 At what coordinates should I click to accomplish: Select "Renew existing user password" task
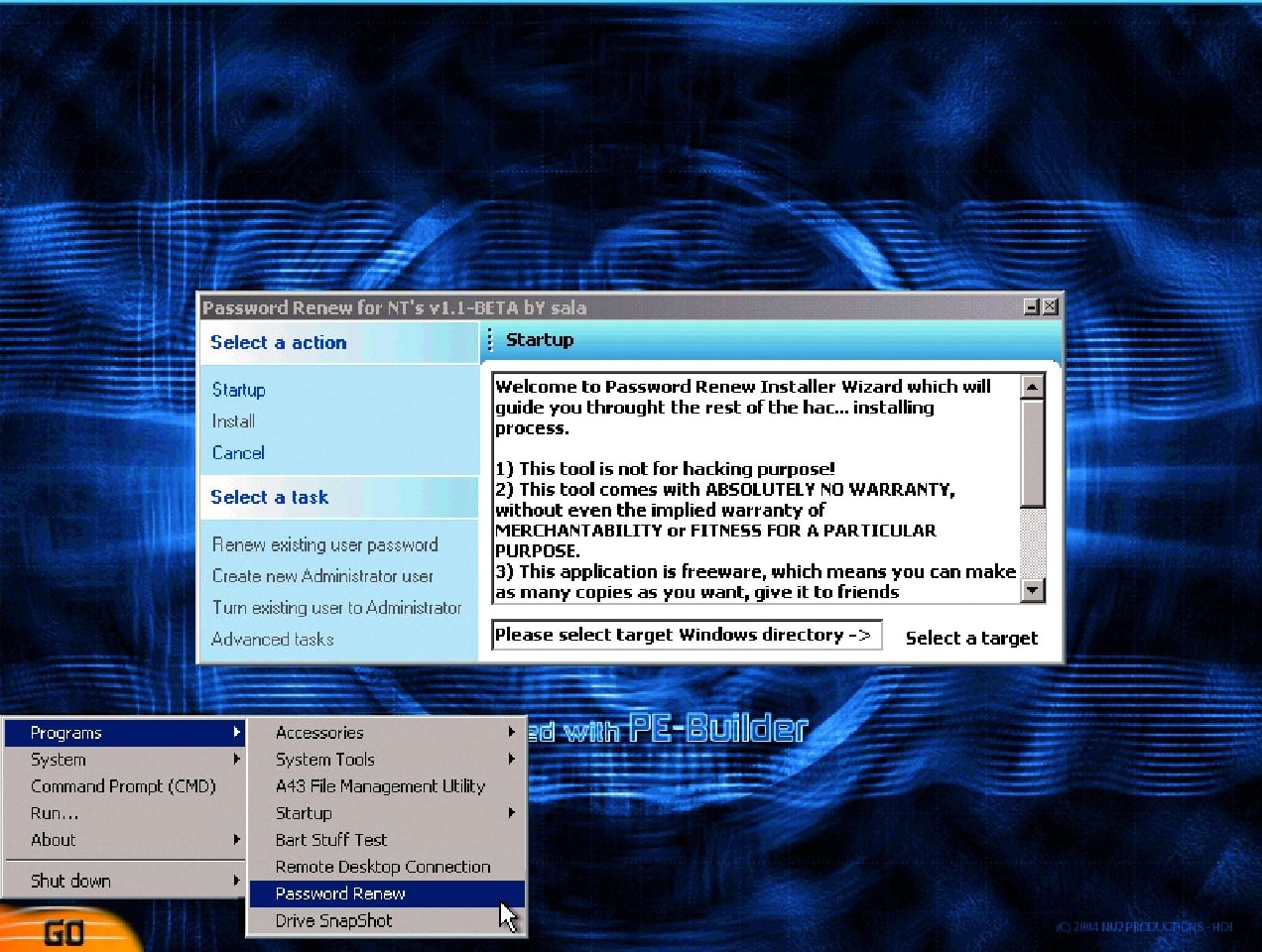pos(324,544)
